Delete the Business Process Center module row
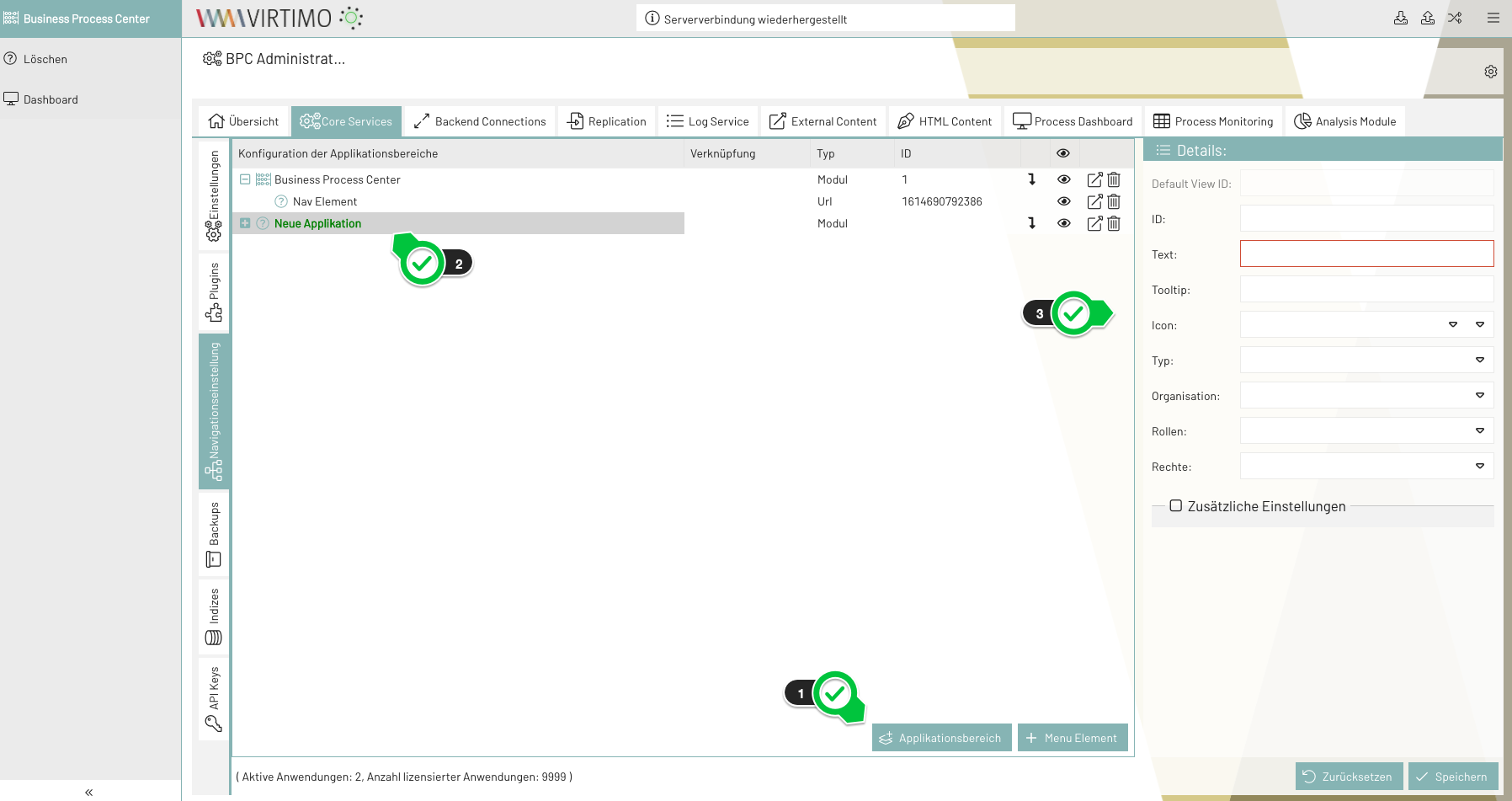 tap(1114, 179)
